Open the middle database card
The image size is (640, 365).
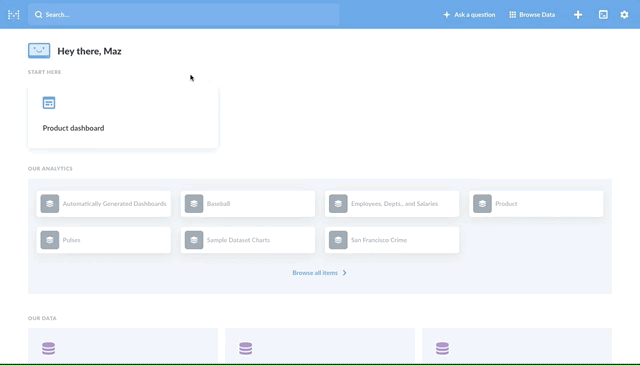click(x=320, y=345)
